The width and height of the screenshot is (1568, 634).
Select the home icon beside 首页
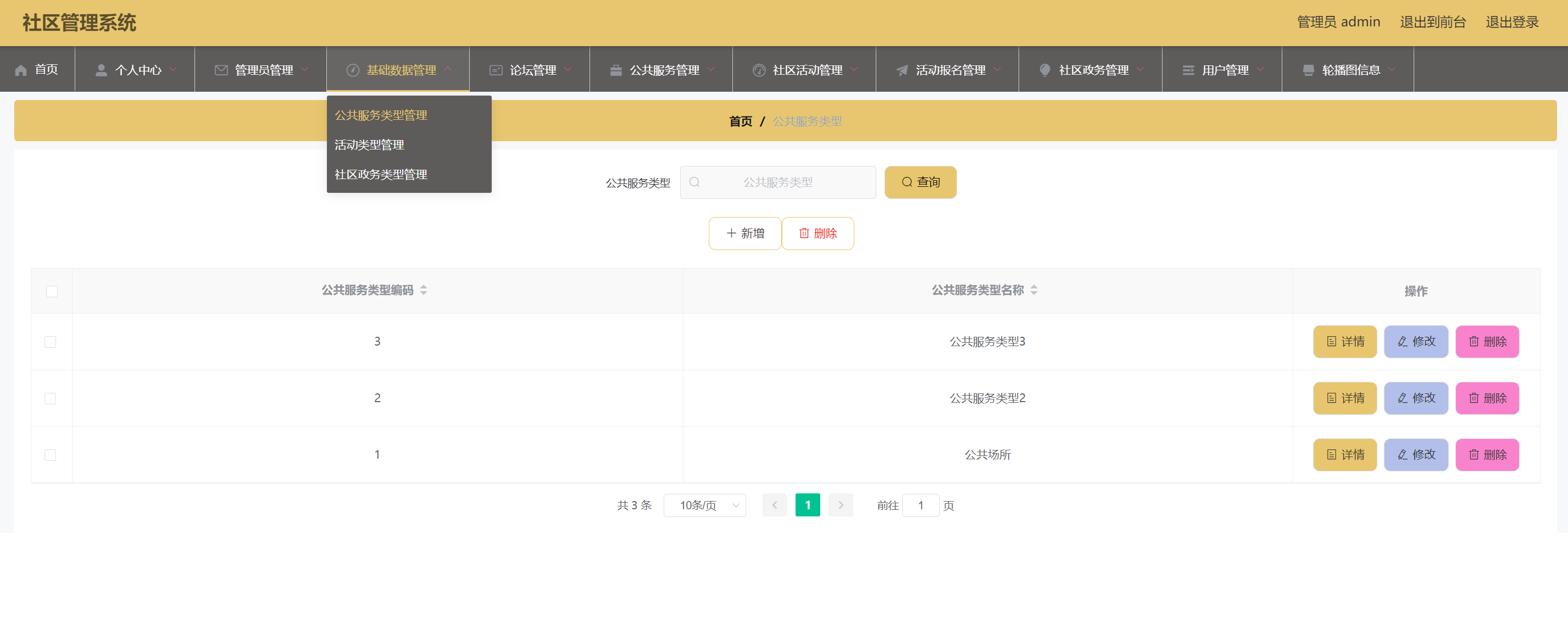[20, 69]
